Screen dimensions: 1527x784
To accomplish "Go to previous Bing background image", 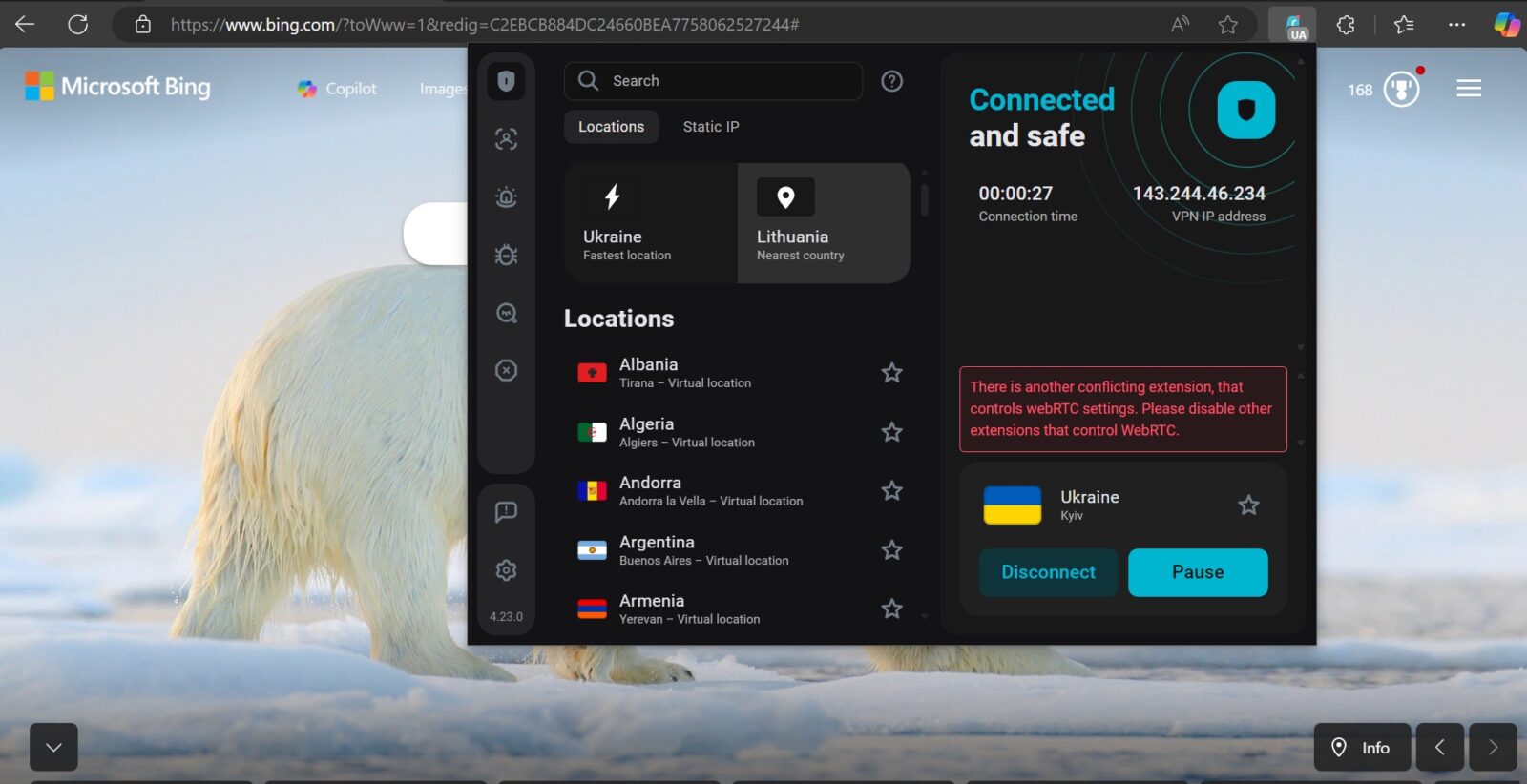I will point(1440,747).
